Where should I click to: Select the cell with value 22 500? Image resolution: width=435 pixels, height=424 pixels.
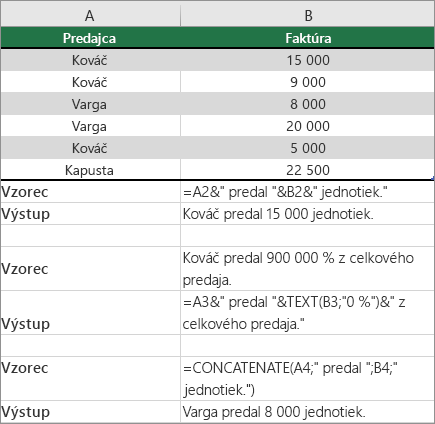(307, 170)
